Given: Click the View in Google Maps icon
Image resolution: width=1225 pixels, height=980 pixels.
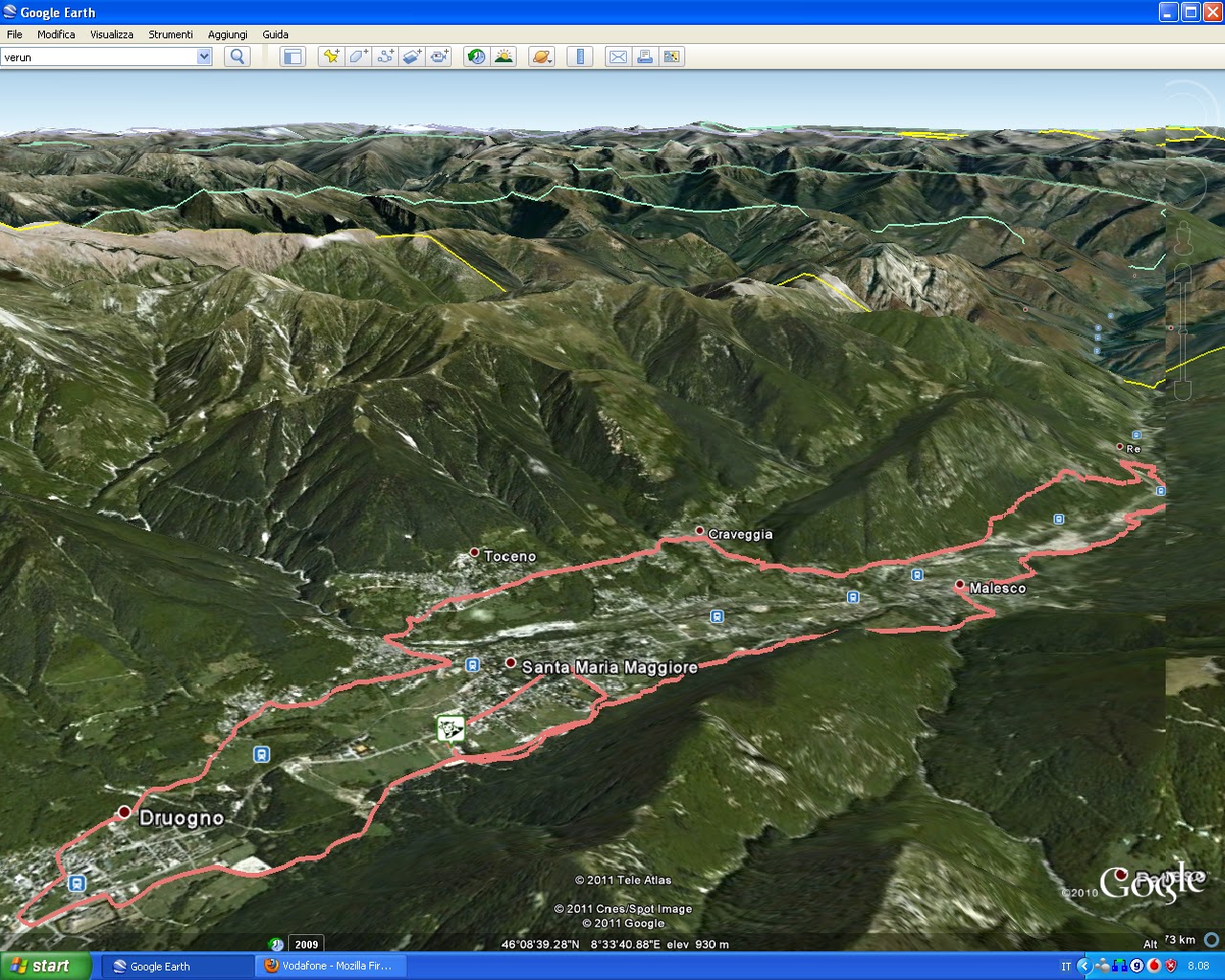Looking at the screenshot, I should tap(672, 56).
